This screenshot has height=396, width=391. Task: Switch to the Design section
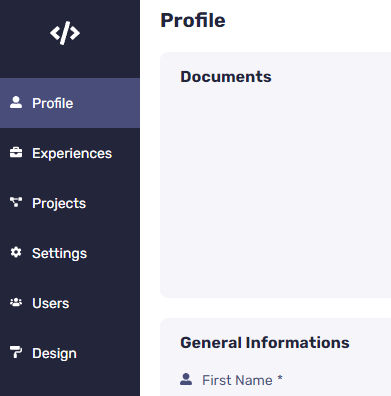(70, 353)
